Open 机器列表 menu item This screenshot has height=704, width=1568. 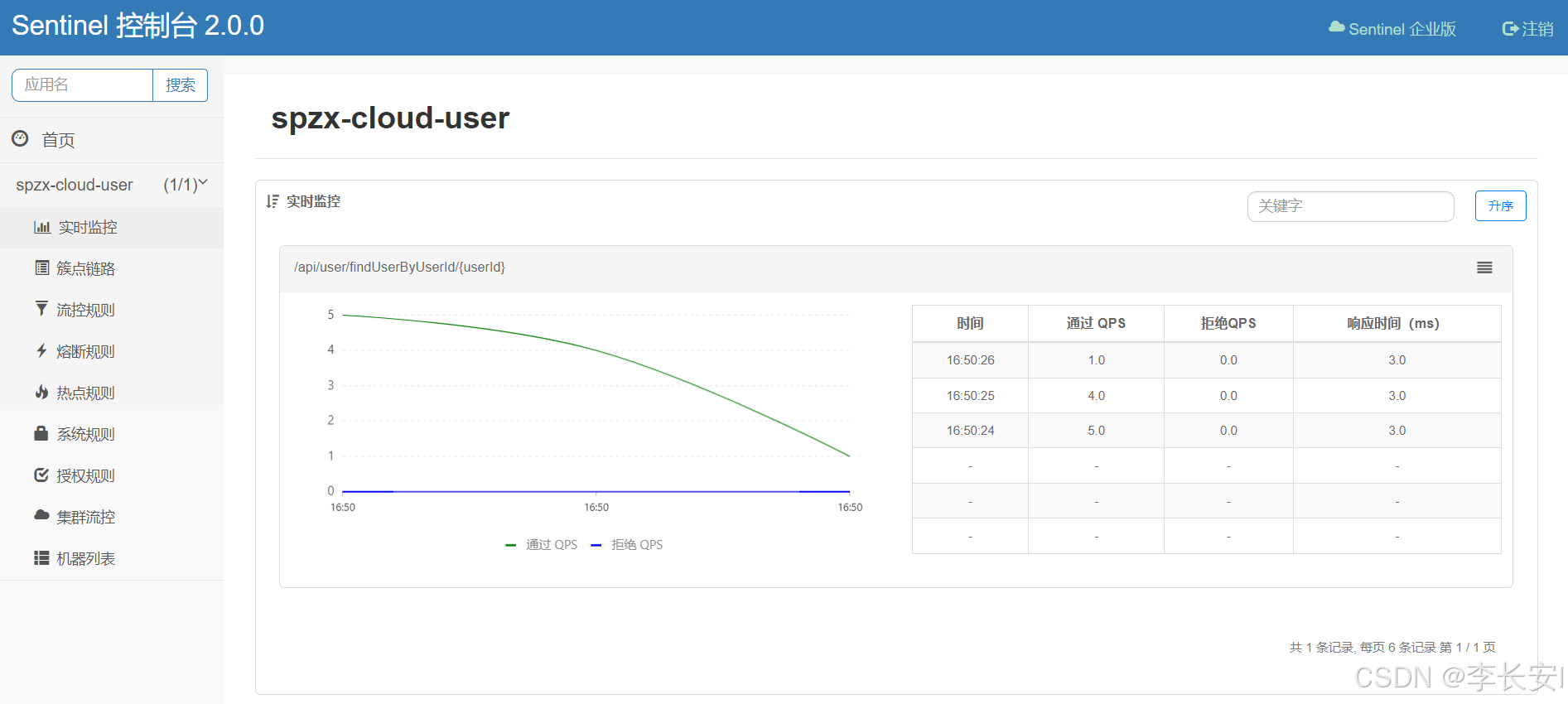coord(112,558)
